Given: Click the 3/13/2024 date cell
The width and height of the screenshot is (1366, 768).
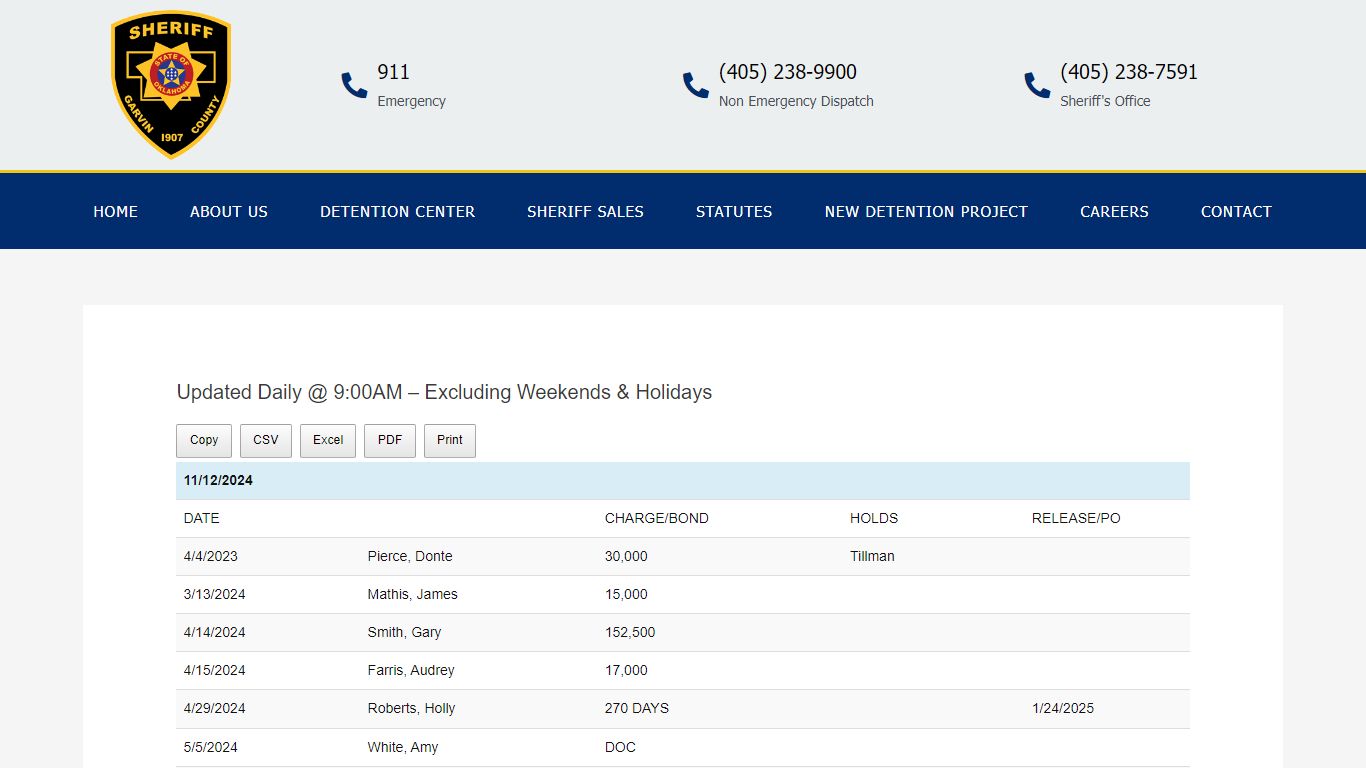Looking at the screenshot, I should tap(215, 595).
